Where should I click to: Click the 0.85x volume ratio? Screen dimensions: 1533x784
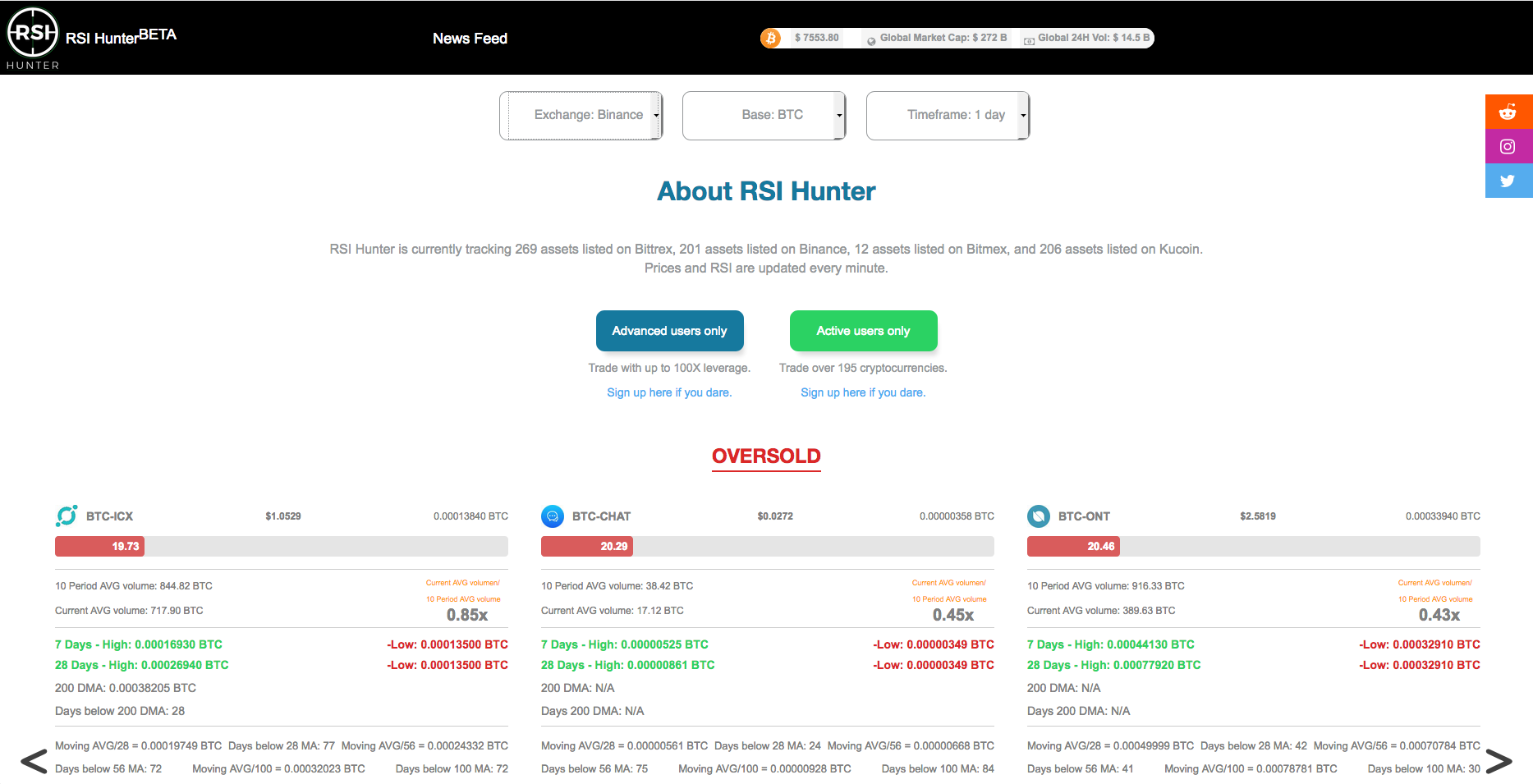click(x=467, y=615)
